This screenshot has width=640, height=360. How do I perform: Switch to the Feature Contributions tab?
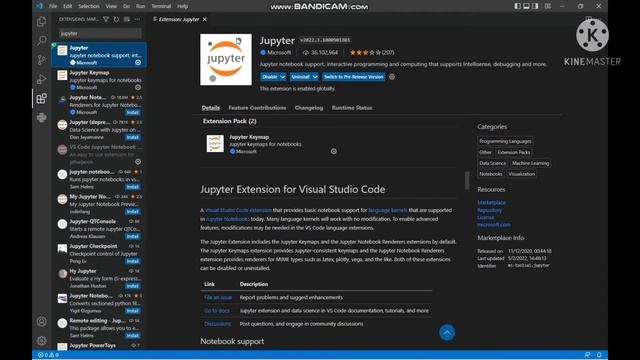(x=257, y=108)
